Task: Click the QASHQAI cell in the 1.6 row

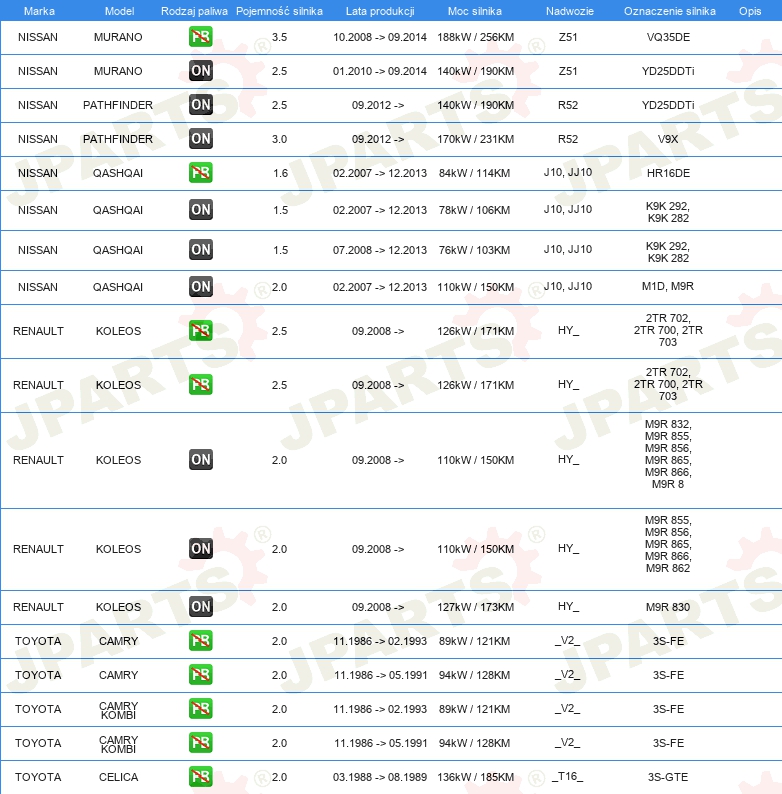Action: tap(118, 173)
